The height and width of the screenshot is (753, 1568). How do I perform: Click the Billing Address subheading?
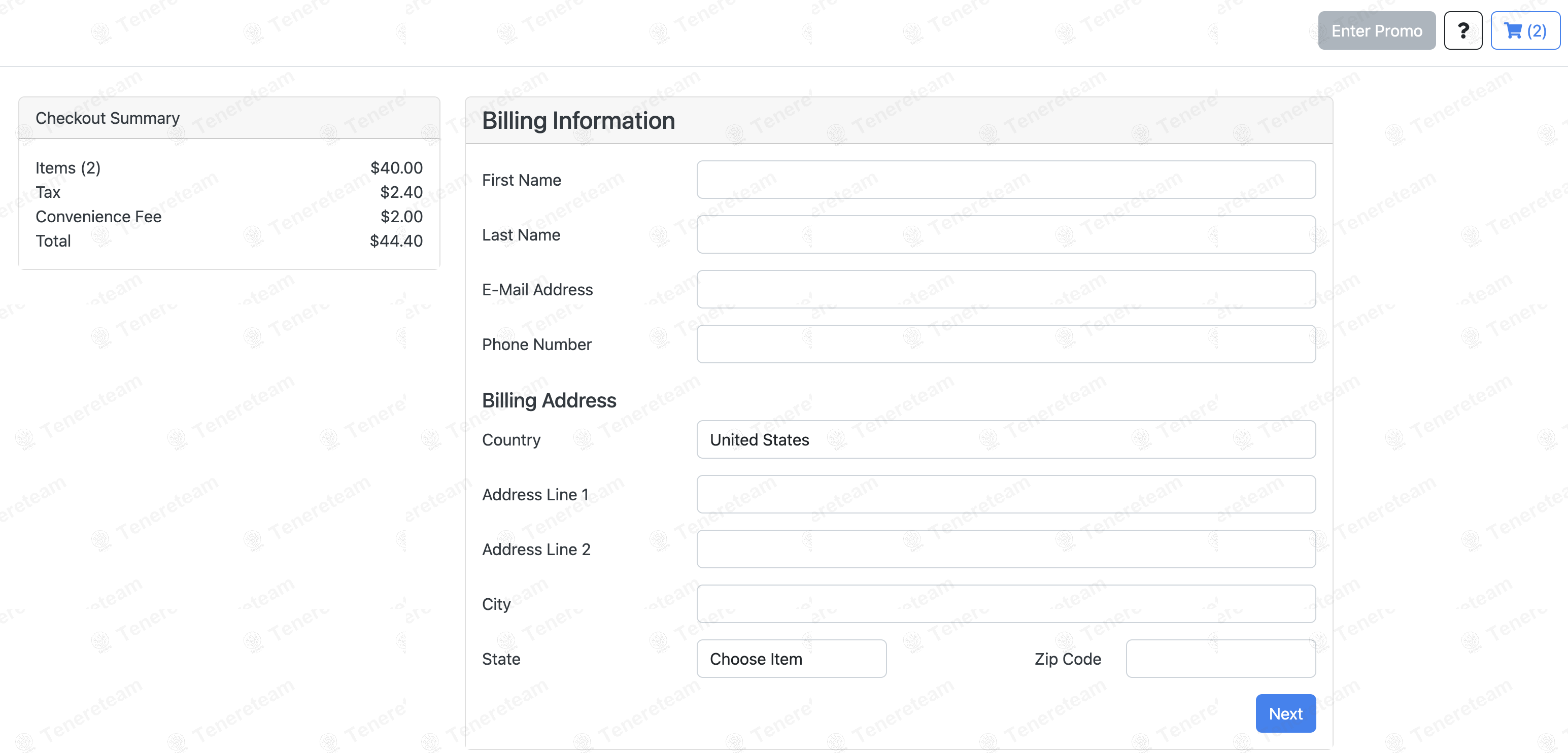tap(549, 400)
